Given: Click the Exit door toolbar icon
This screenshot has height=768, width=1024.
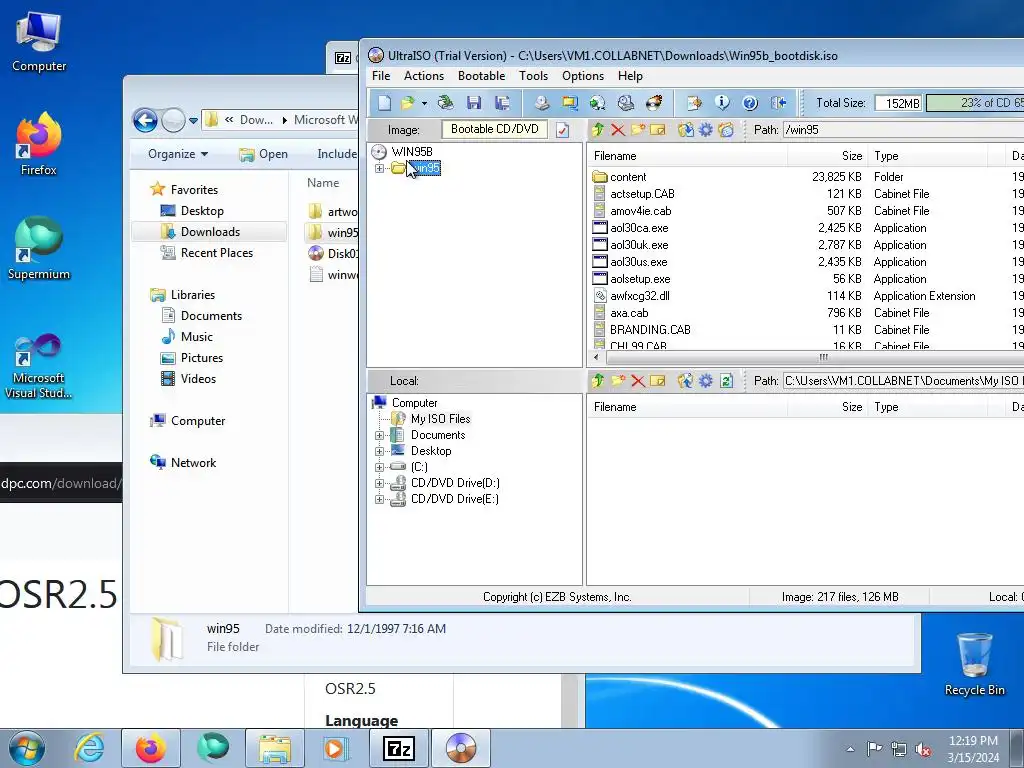Looking at the screenshot, I should click(x=778, y=103).
